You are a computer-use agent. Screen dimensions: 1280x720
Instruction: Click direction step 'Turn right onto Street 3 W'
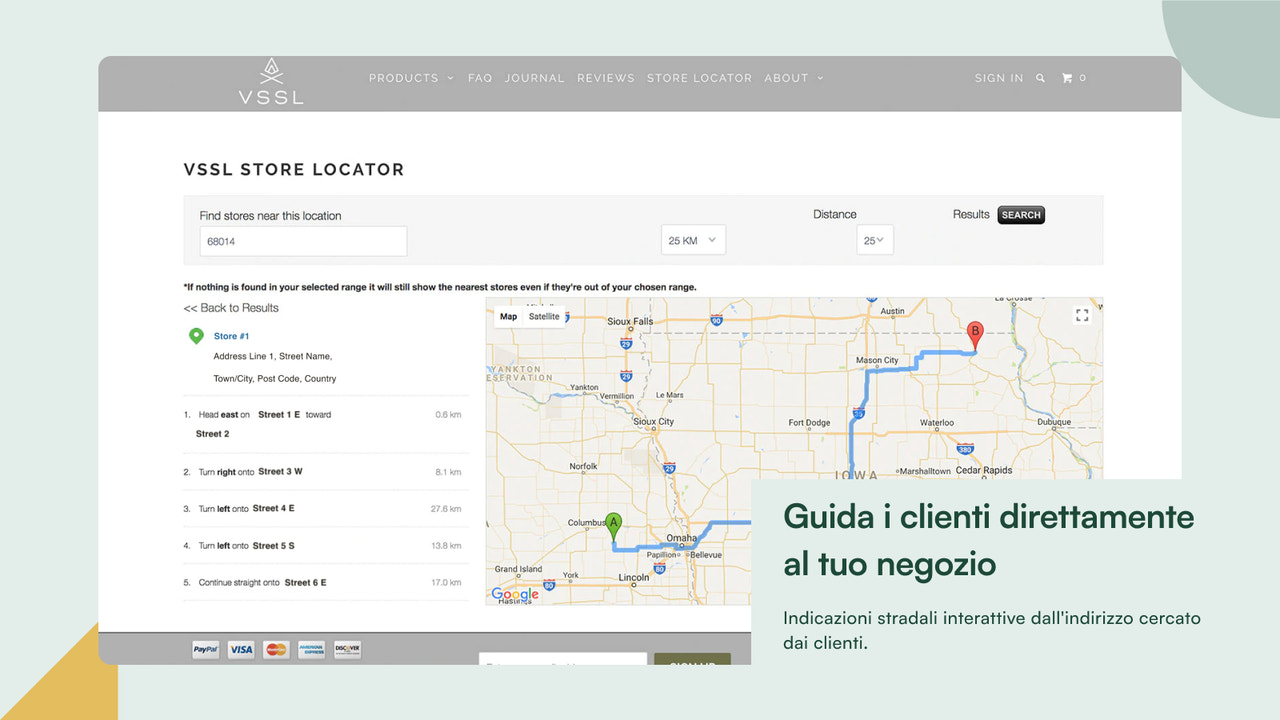[x=326, y=472]
